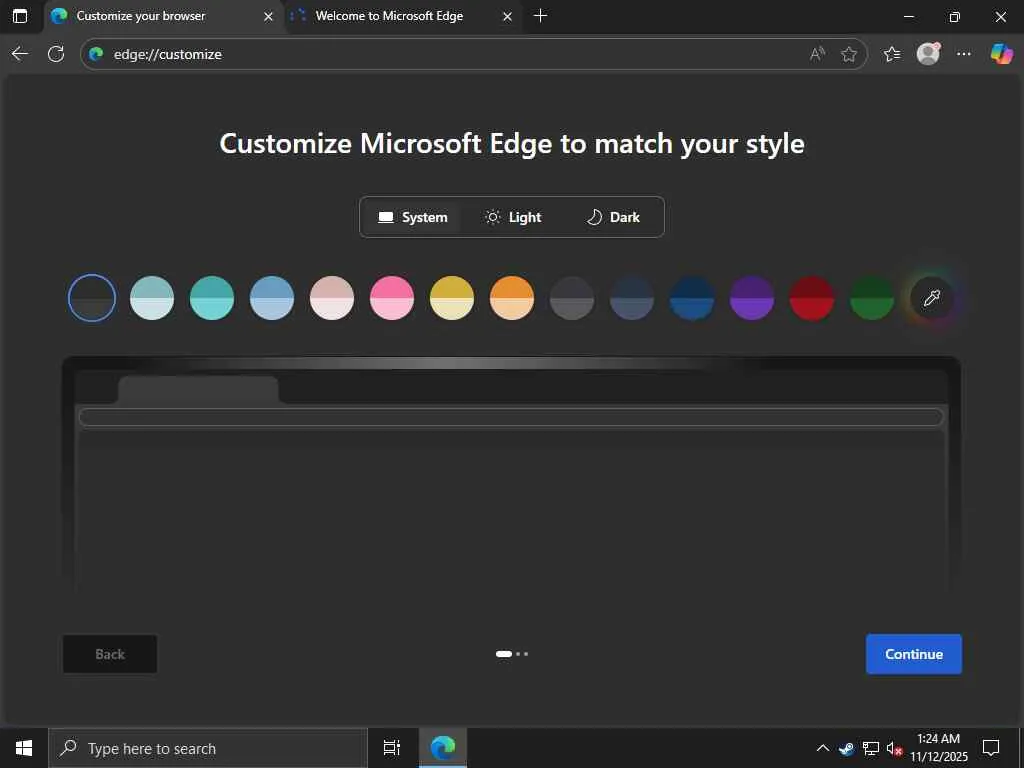Select the hot pink color swatch

point(392,298)
